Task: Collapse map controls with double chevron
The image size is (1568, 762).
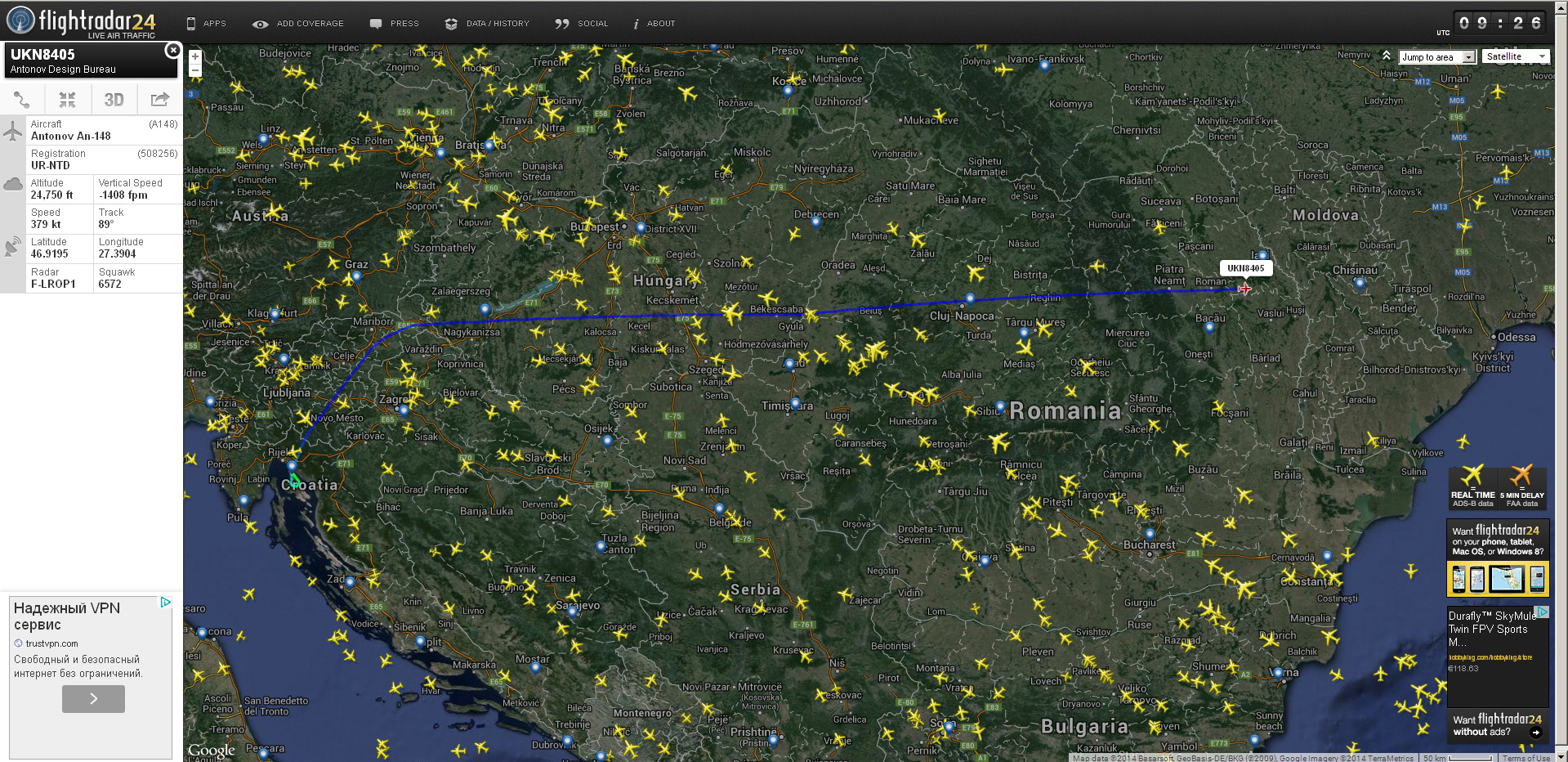Action: 1387,56
